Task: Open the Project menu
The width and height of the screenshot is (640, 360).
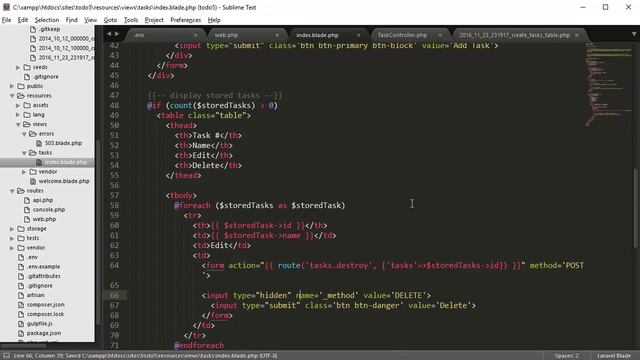Action: 154,20
